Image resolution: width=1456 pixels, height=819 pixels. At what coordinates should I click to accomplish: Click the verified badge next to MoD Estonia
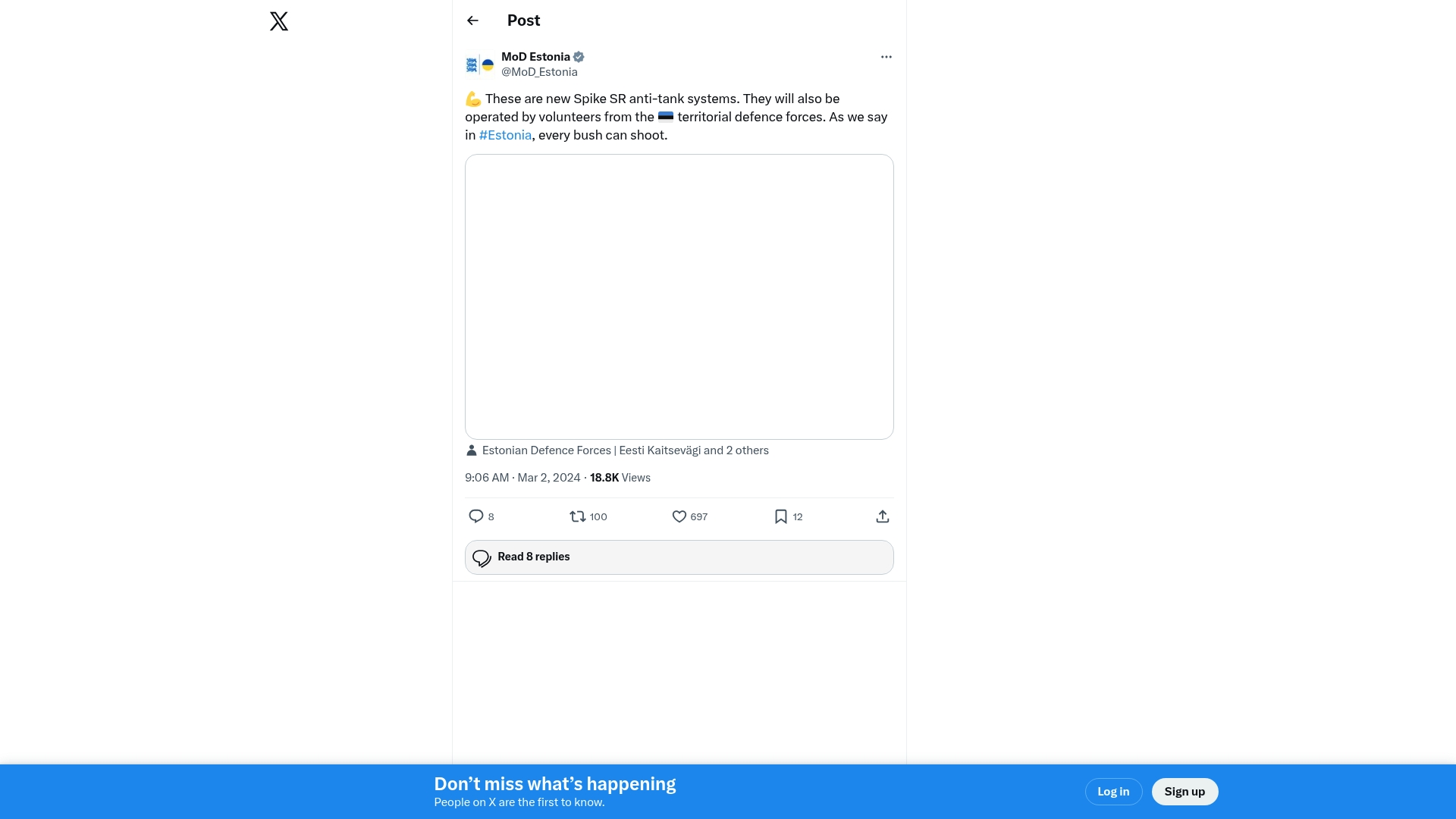click(x=579, y=57)
